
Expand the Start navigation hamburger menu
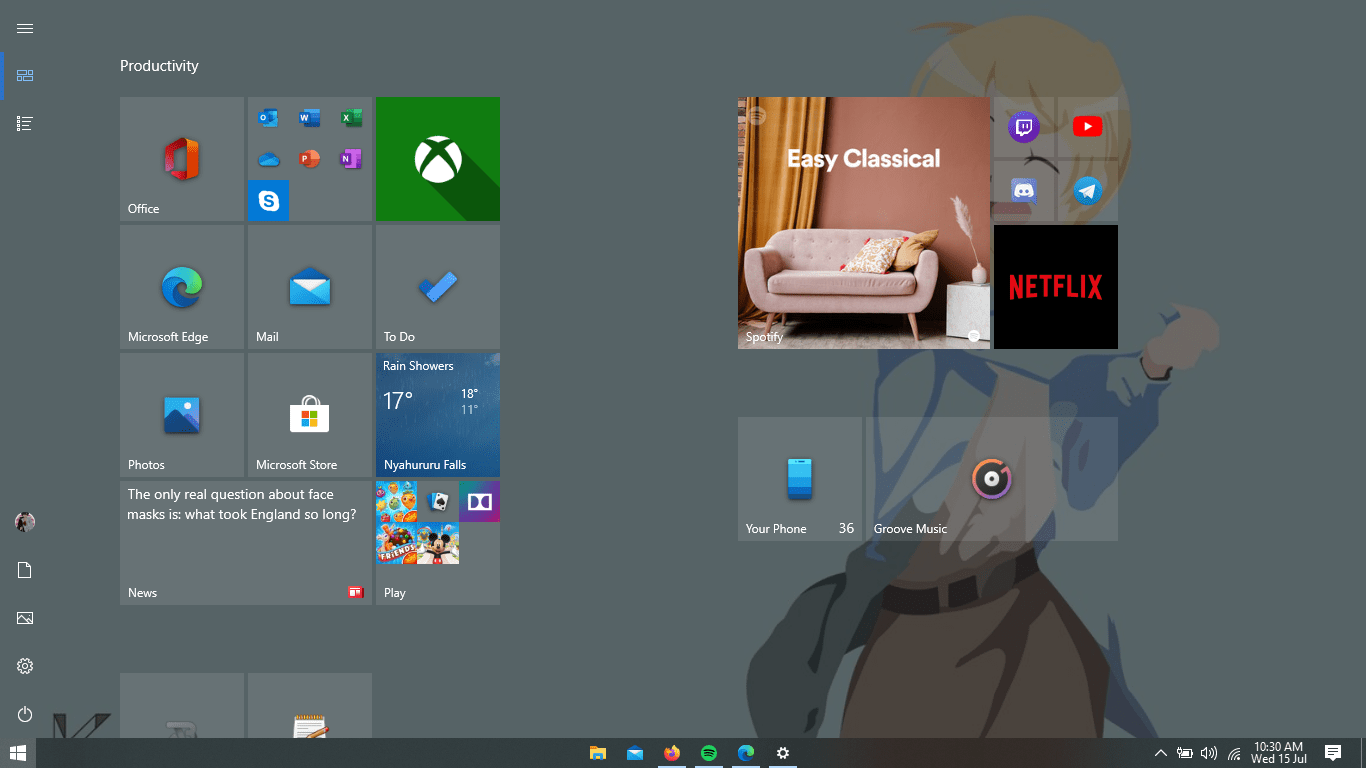[25, 28]
